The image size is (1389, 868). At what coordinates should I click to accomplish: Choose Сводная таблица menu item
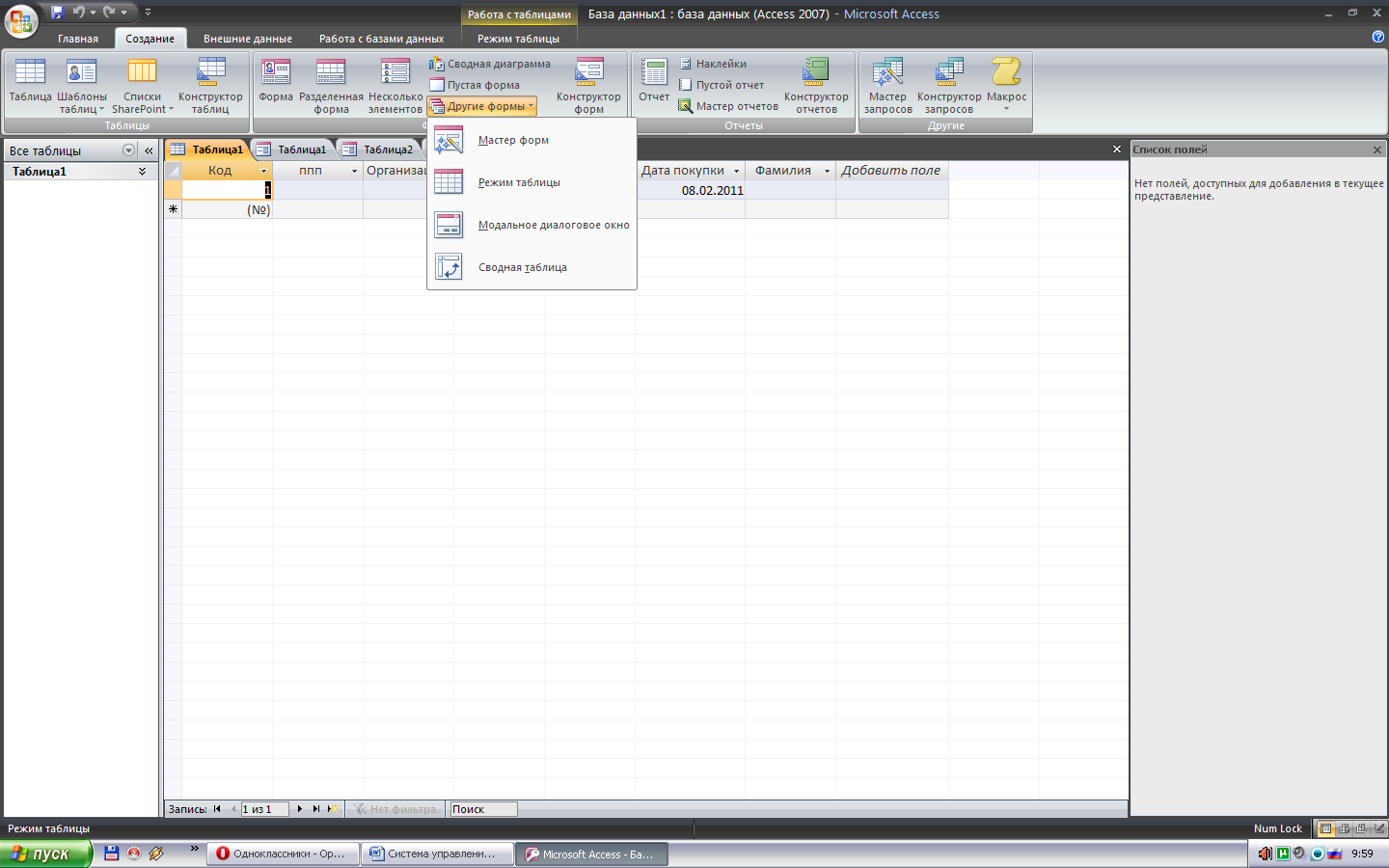pos(531,267)
